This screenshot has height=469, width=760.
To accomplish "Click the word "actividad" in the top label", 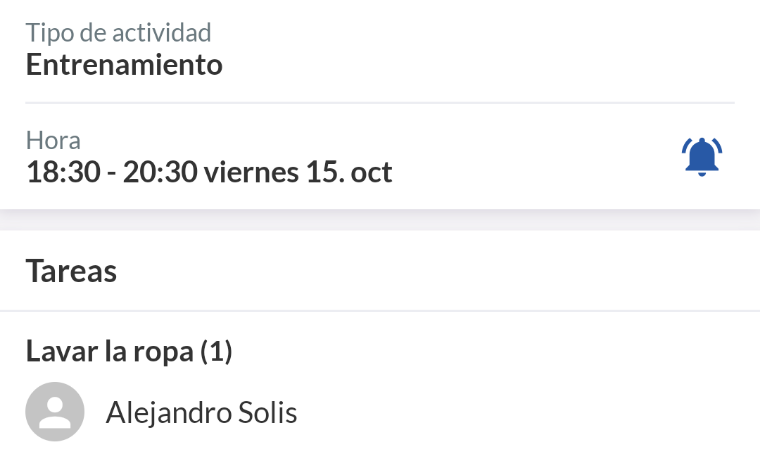I will click(160, 32).
